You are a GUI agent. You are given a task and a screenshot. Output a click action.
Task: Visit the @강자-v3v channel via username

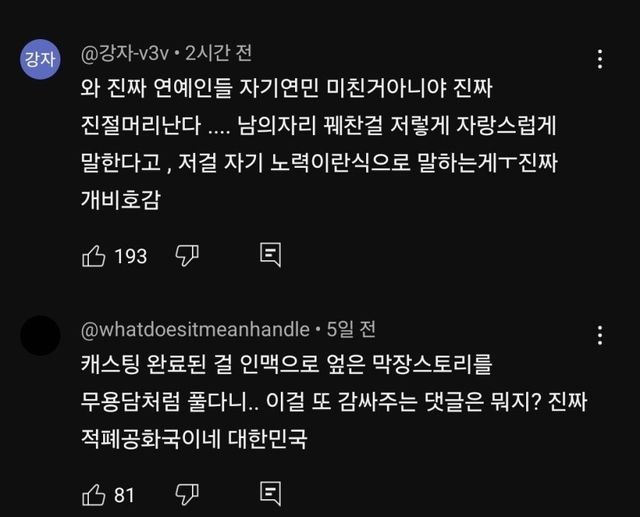tap(125, 51)
